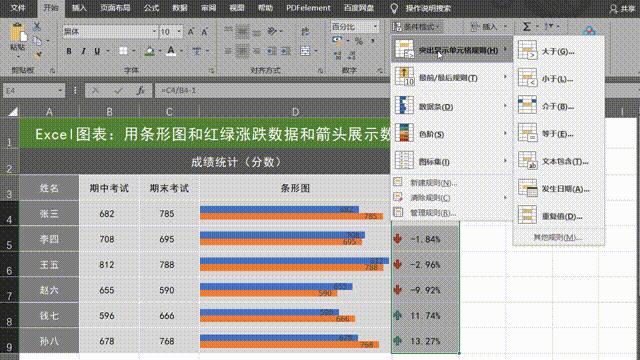The image size is (640, 360).
Task: Toggle Bold formatting
Action: point(69,51)
